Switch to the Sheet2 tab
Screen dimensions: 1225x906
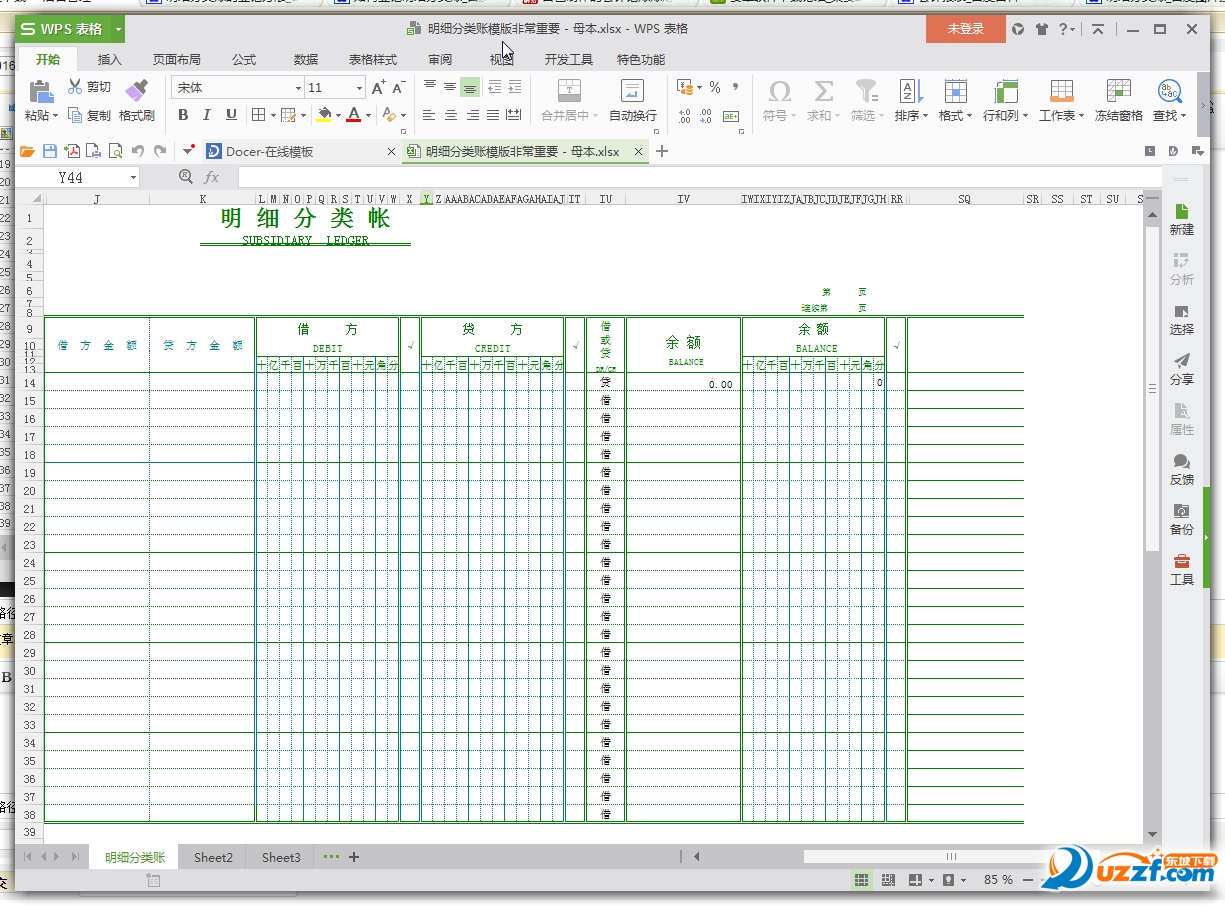click(213, 857)
